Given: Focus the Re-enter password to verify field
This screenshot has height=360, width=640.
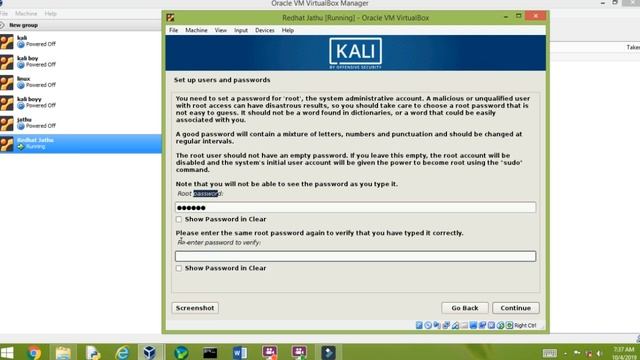Looking at the screenshot, I should (x=356, y=256).
